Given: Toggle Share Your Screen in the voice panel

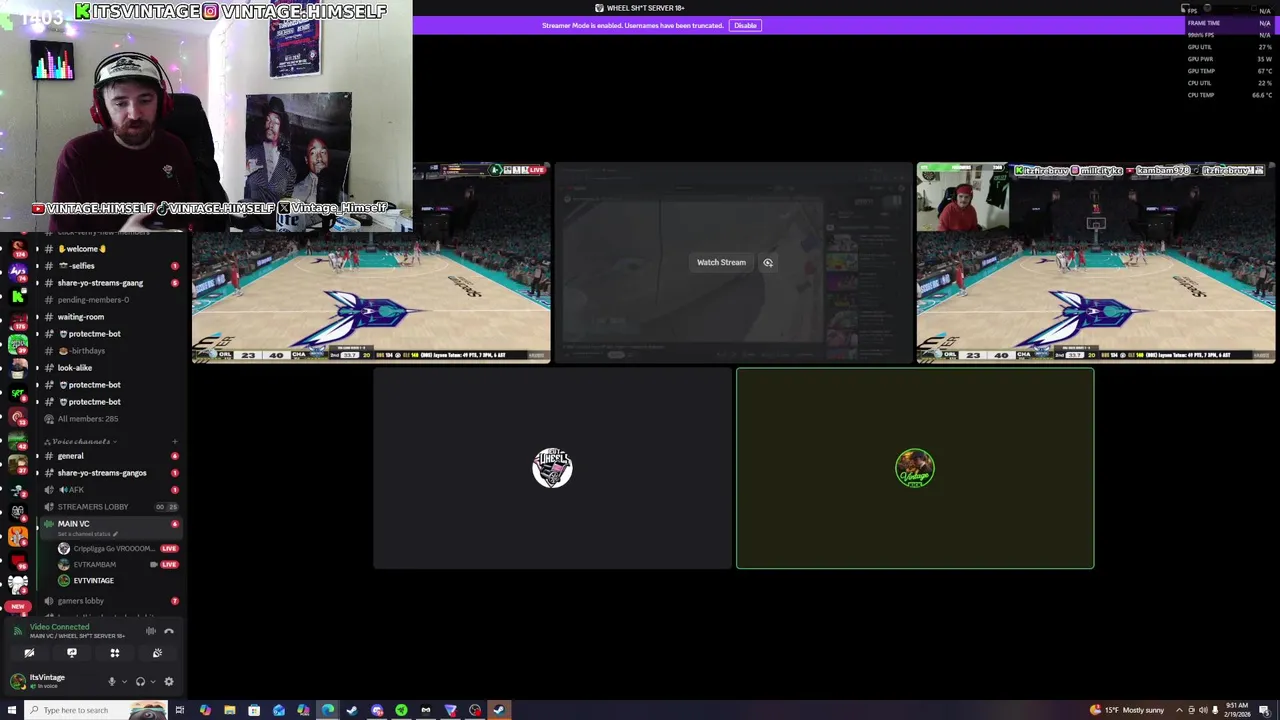Looking at the screenshot, I should click(x=72, y=653).
